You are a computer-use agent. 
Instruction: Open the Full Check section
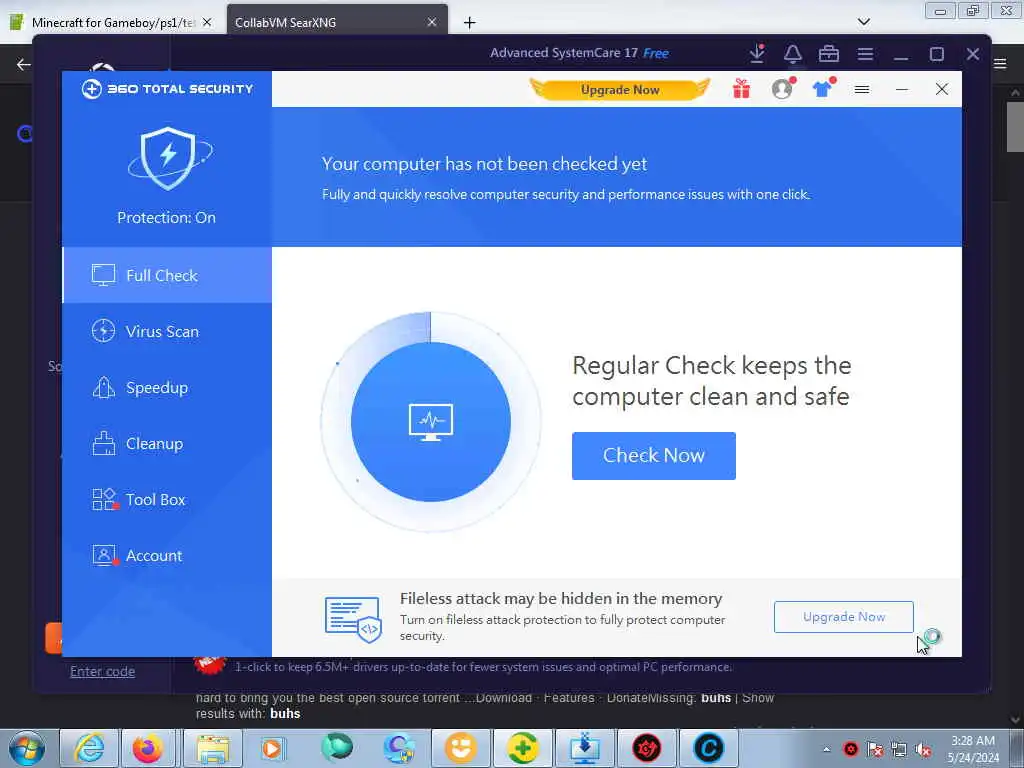[x=167, y=275]
